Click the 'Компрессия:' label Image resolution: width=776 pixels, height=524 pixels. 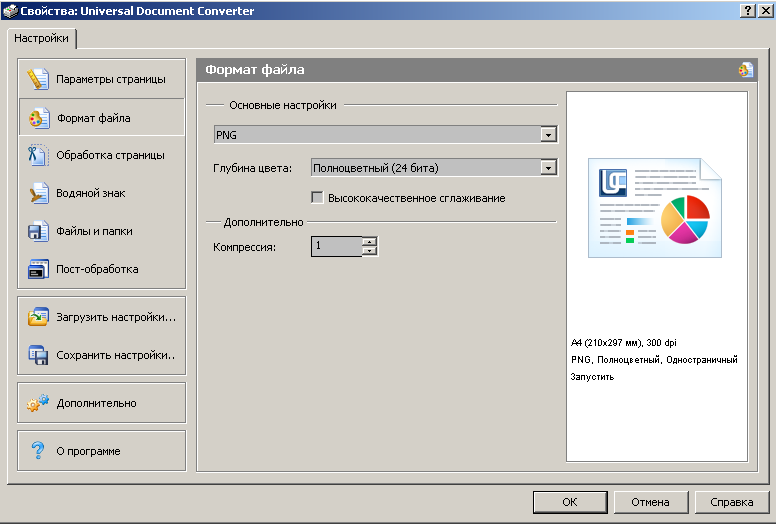point(244,247)
